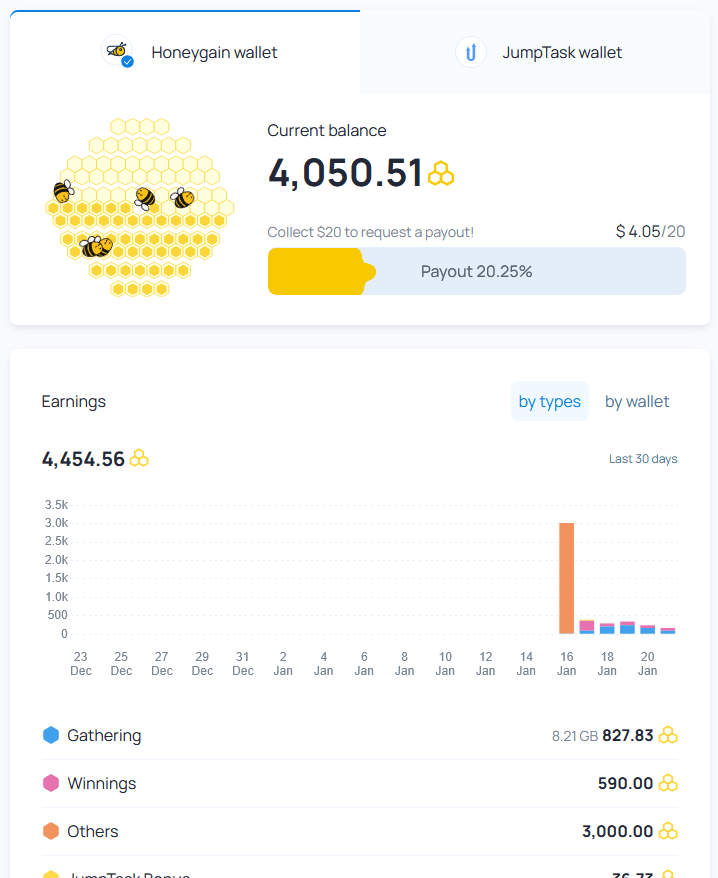Click the Honeygain bee wallet icon
Screen dimensions: 718x878
click(x=118, y=51)
